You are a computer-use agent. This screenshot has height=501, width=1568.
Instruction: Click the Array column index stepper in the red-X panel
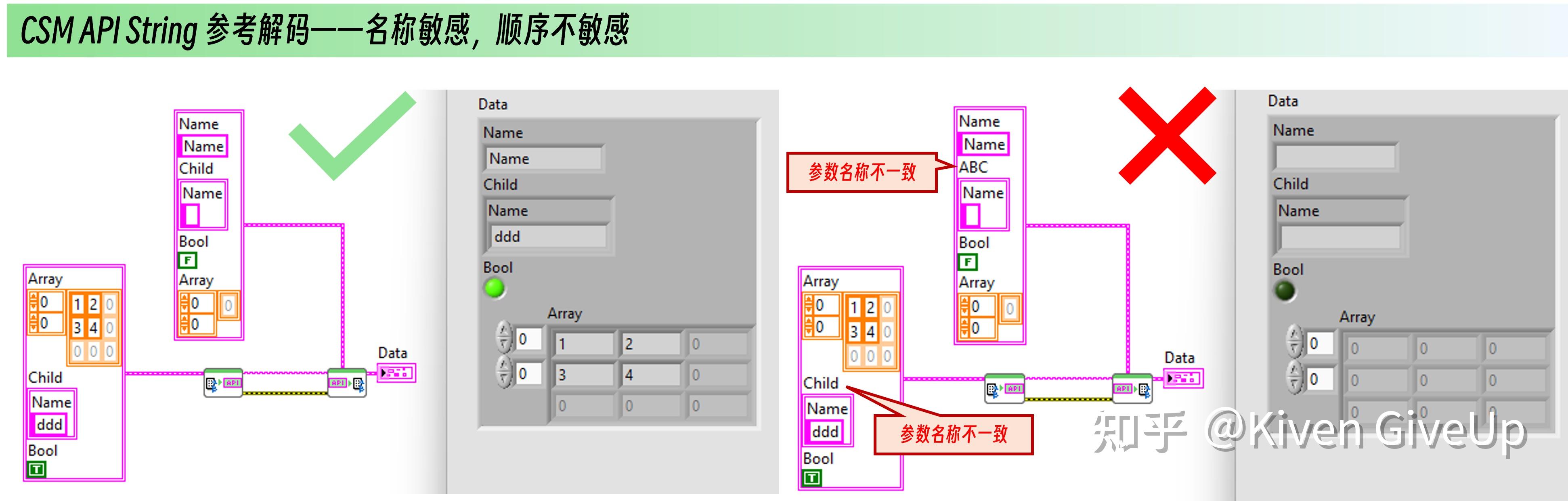tap(1294, 377)
